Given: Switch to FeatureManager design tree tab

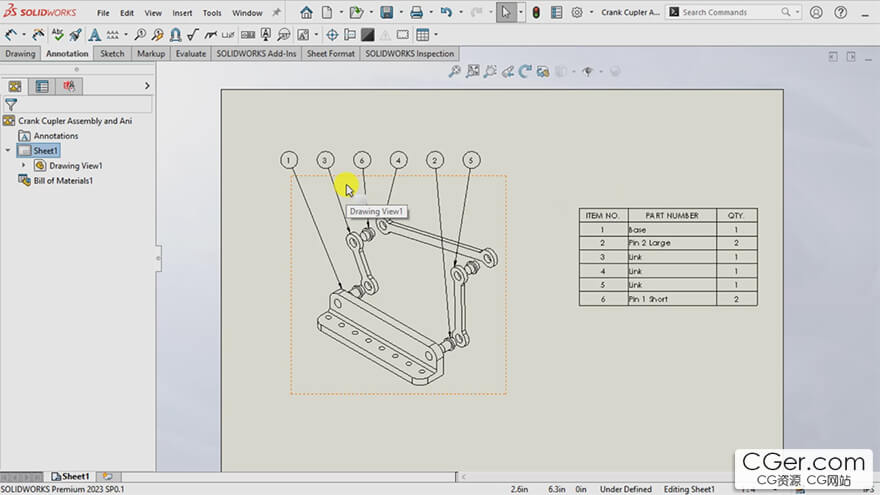Looking at the screenshot, I should click(x=15, y=86).
